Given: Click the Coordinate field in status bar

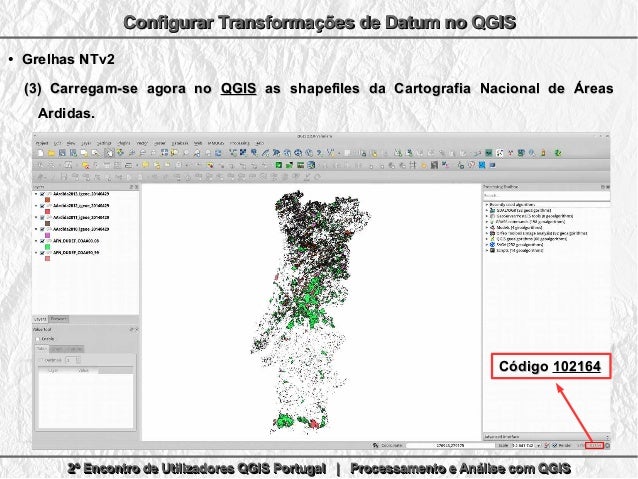Looking at the screenshot, I should click(x=450, y=446).
